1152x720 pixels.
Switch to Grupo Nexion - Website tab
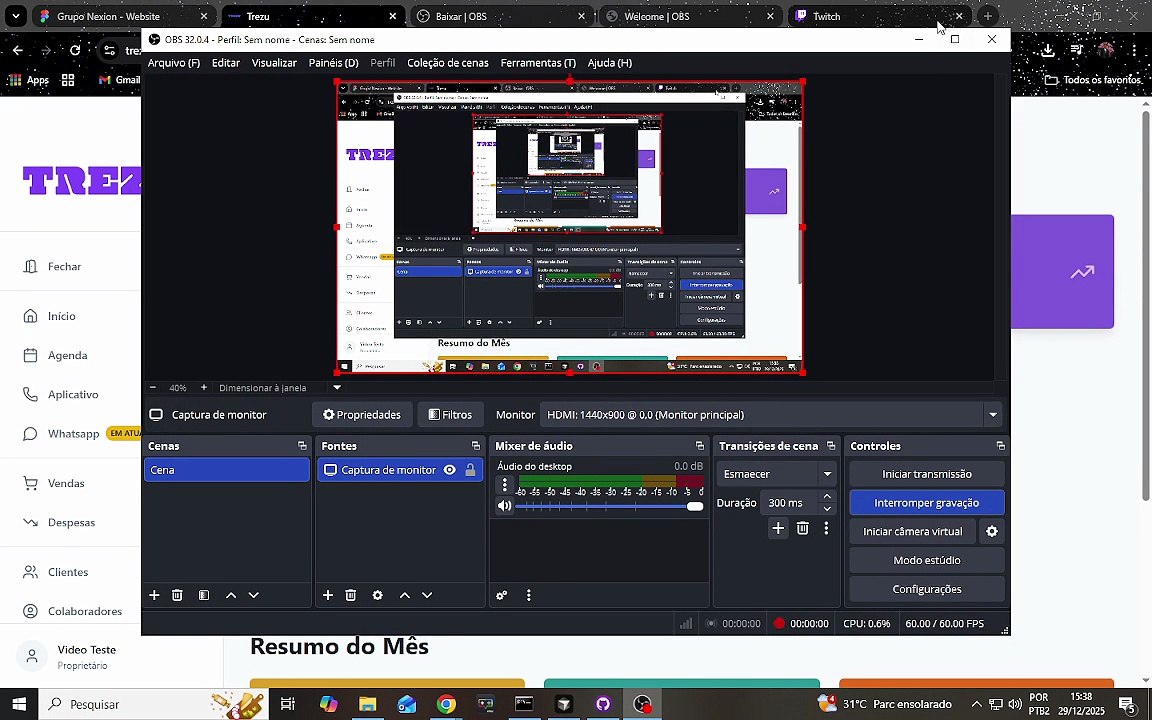tap(123, 16)
